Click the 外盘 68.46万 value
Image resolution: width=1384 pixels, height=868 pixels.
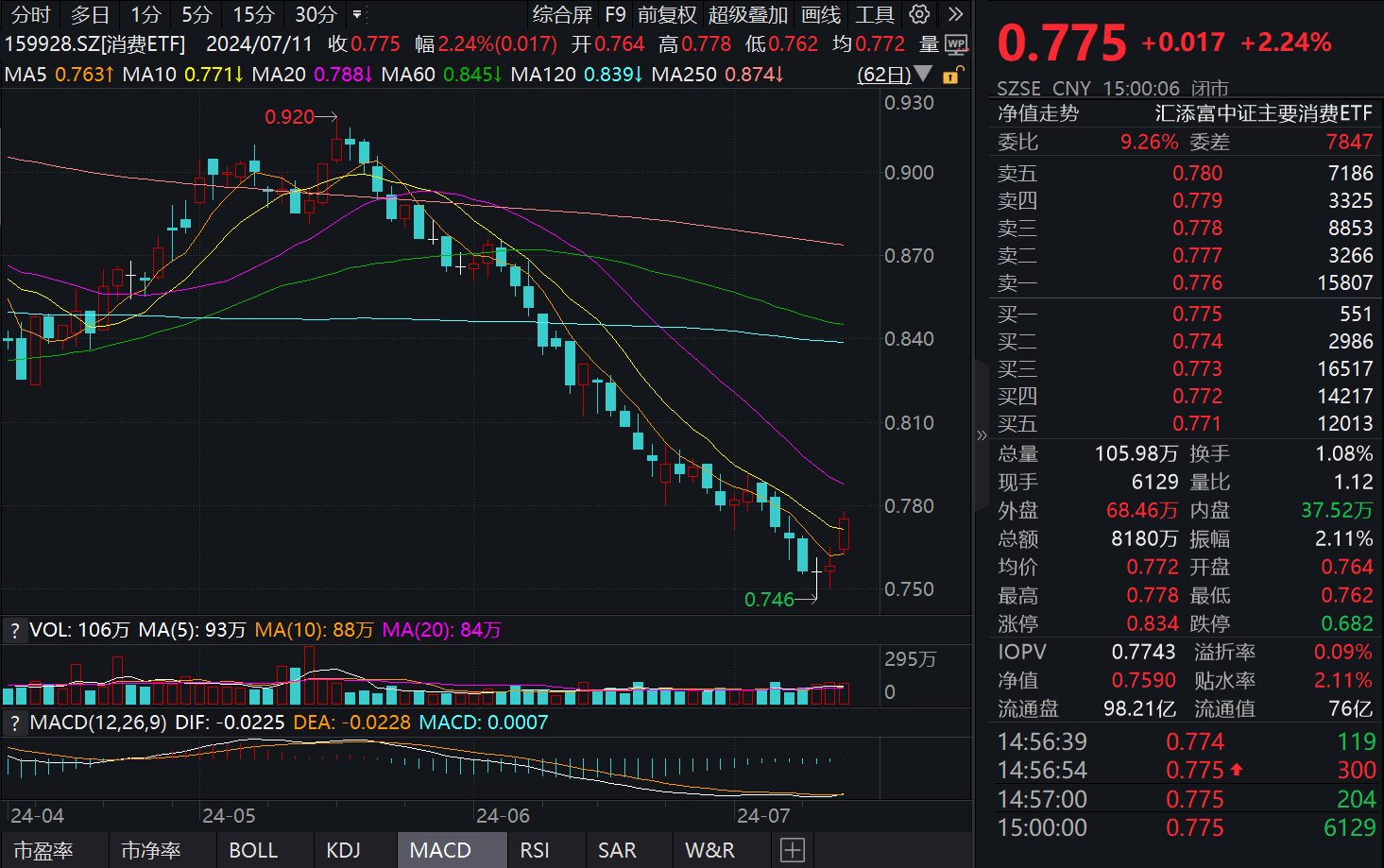pyautogui.click(x=1142, y=510)
